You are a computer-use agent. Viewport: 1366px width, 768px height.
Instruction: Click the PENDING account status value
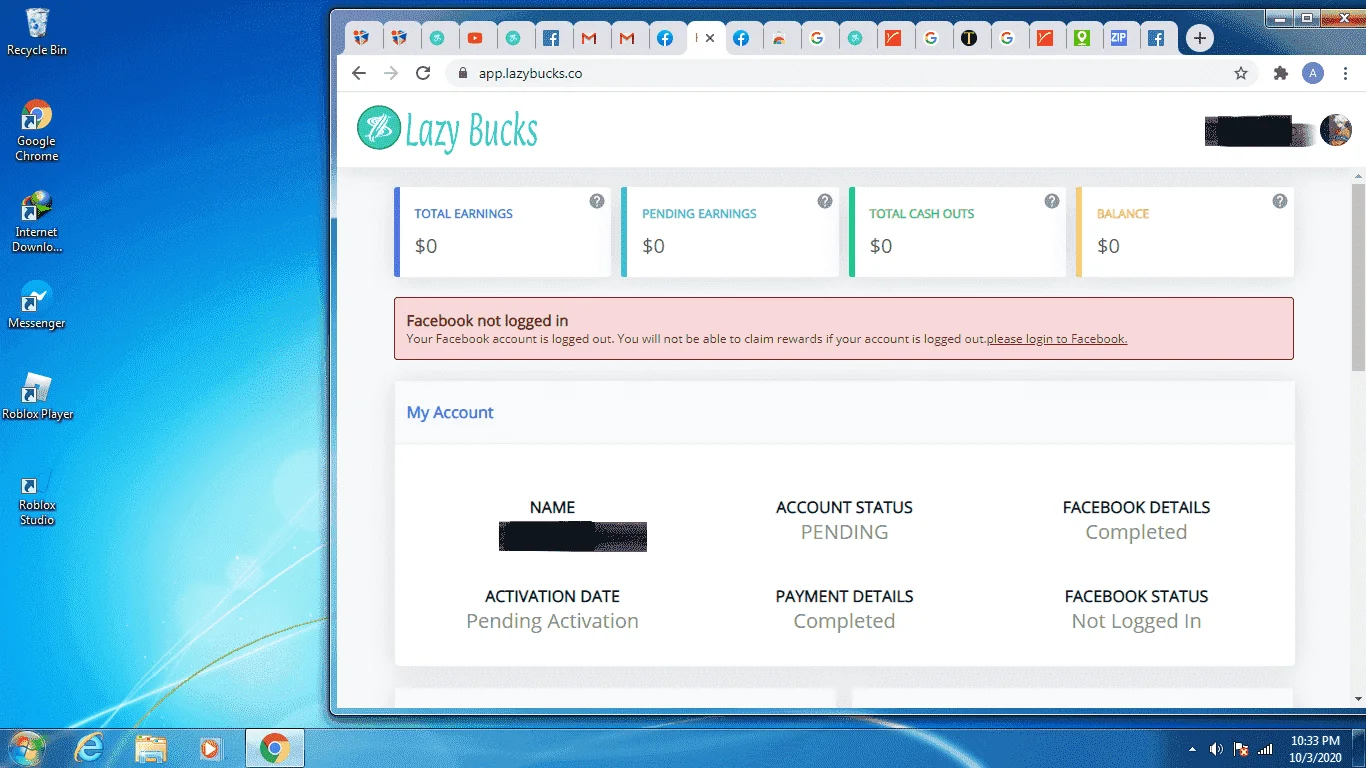coord(844,532)
